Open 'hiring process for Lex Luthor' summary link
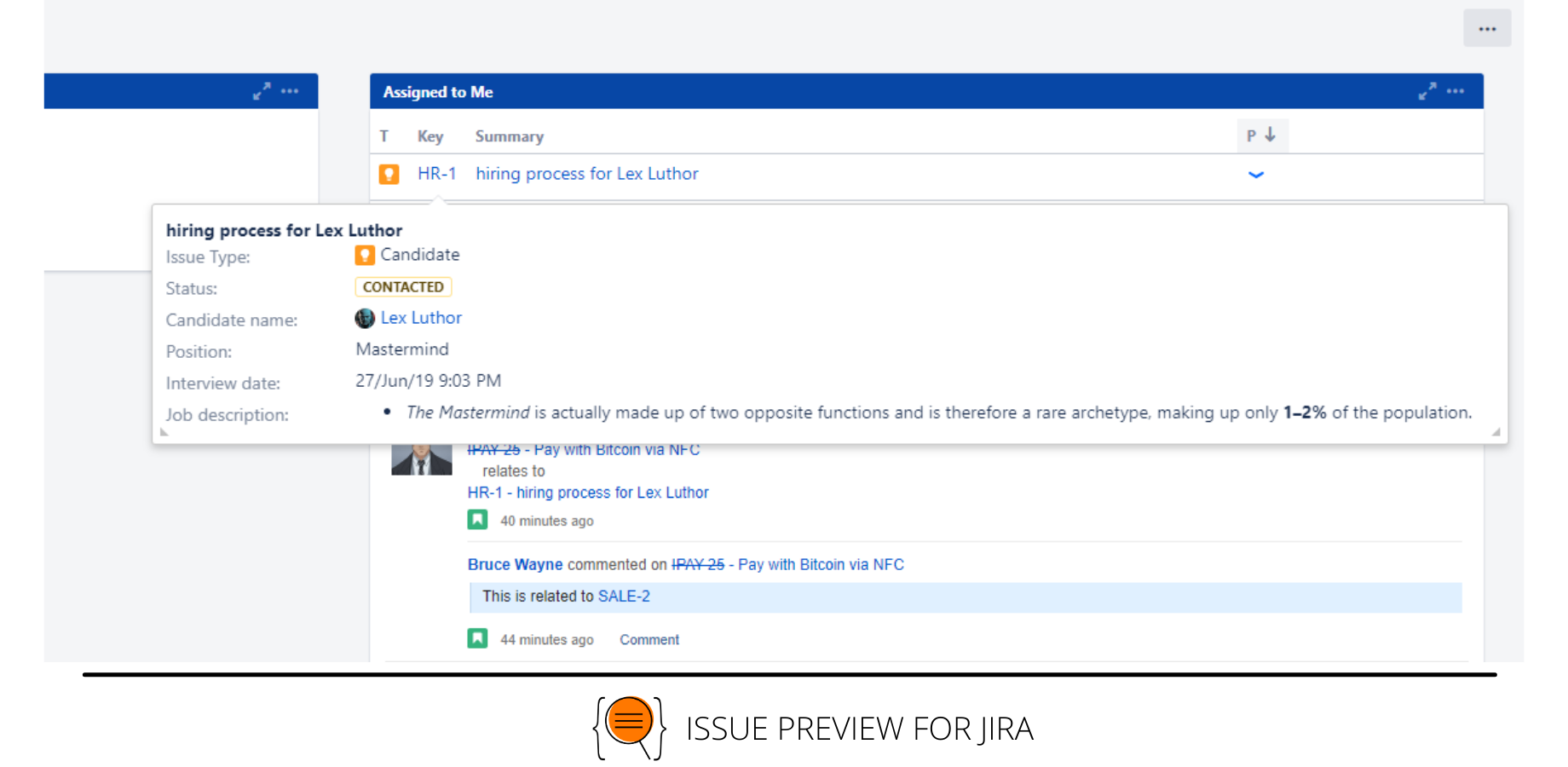The width and height of the screenshot is (1568, 767). point(587,174)
